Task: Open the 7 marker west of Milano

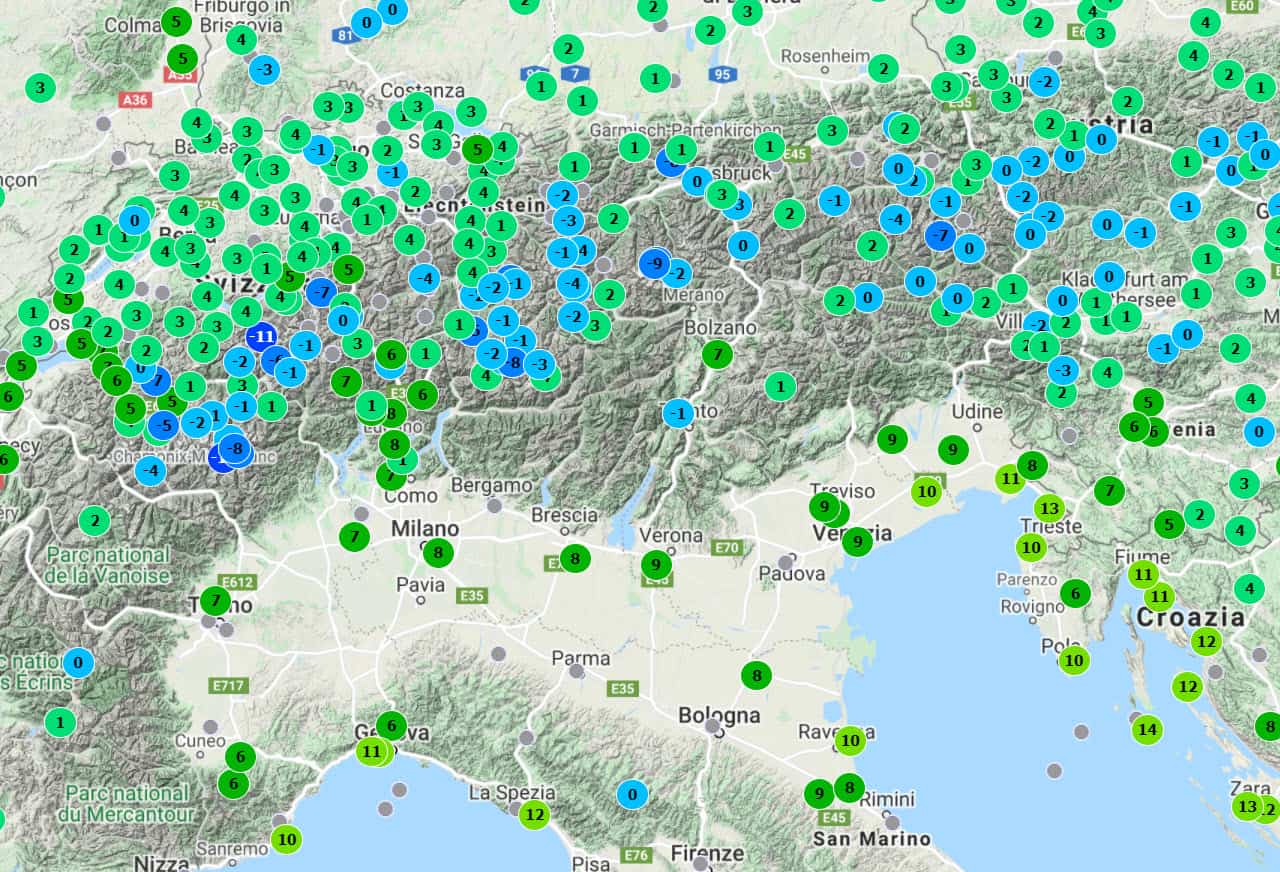Action: (x=354, y=536)
